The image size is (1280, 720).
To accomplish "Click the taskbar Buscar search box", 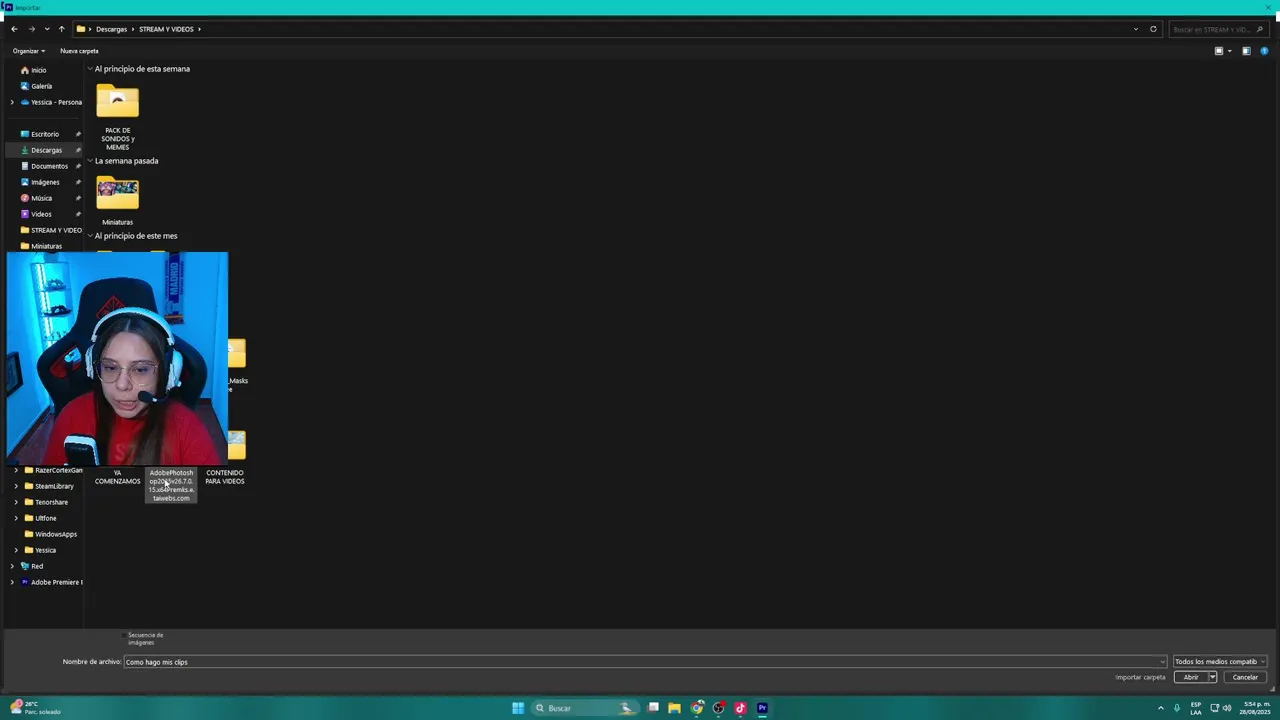I will coord(585,708).
